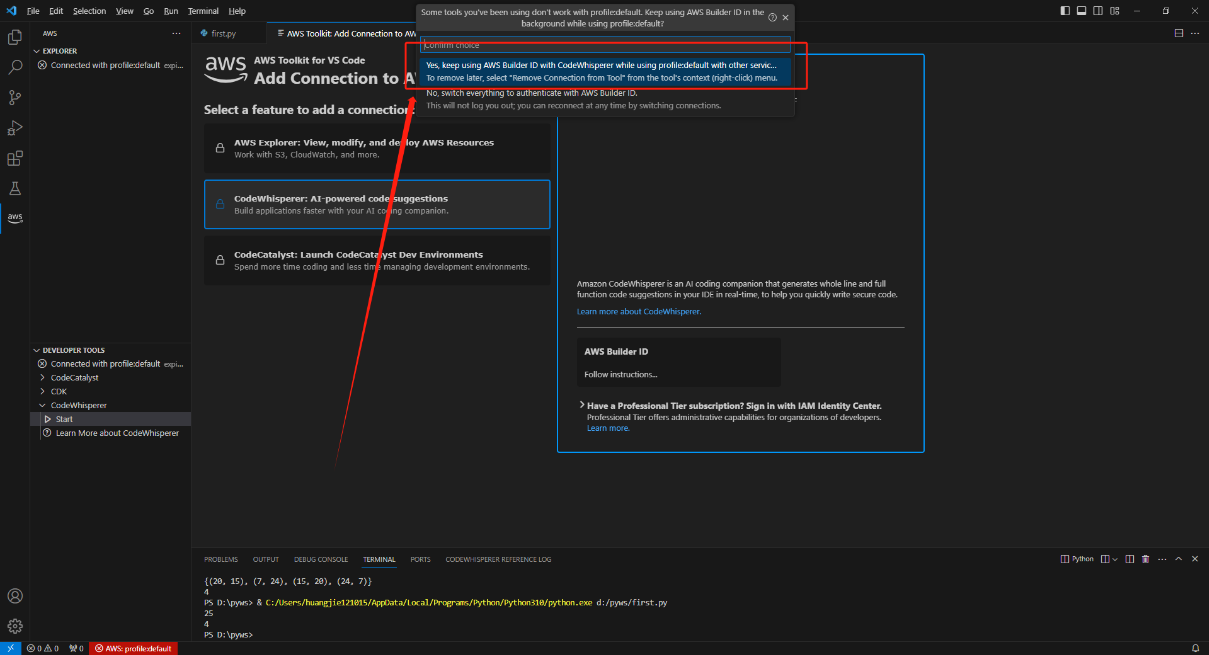Click the split editor icon
The image size is (1209, 655).
pos(1178,33)
